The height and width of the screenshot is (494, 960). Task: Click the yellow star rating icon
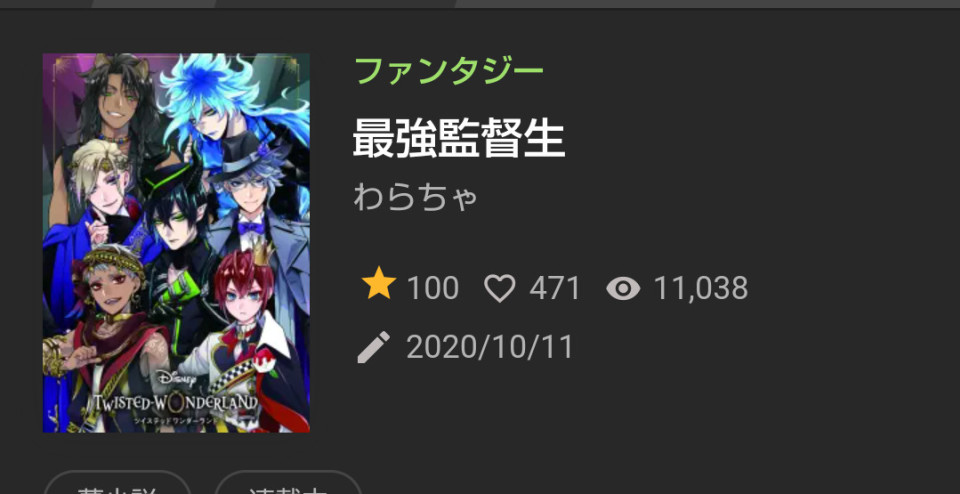(378, 283)
